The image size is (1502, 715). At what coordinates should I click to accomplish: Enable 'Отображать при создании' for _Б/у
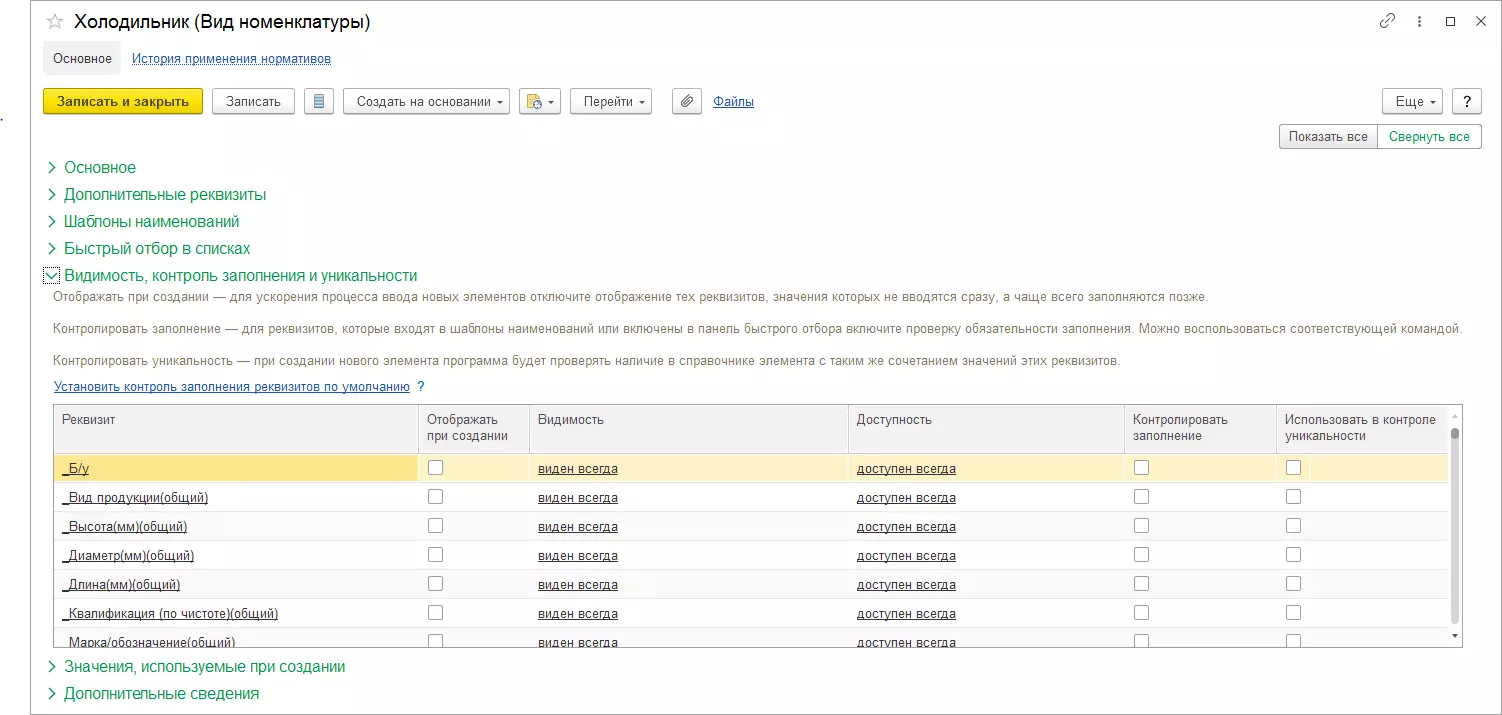coord(435,467)
